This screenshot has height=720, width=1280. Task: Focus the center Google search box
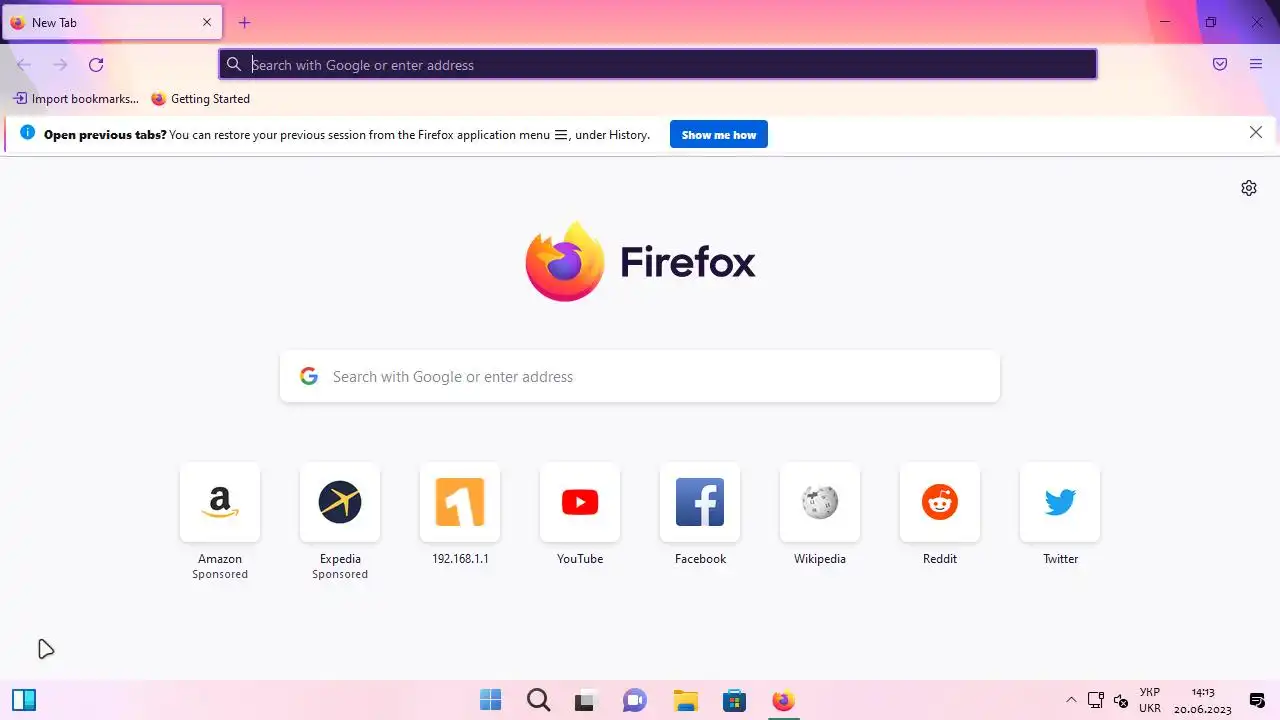[x=640, y=377]
